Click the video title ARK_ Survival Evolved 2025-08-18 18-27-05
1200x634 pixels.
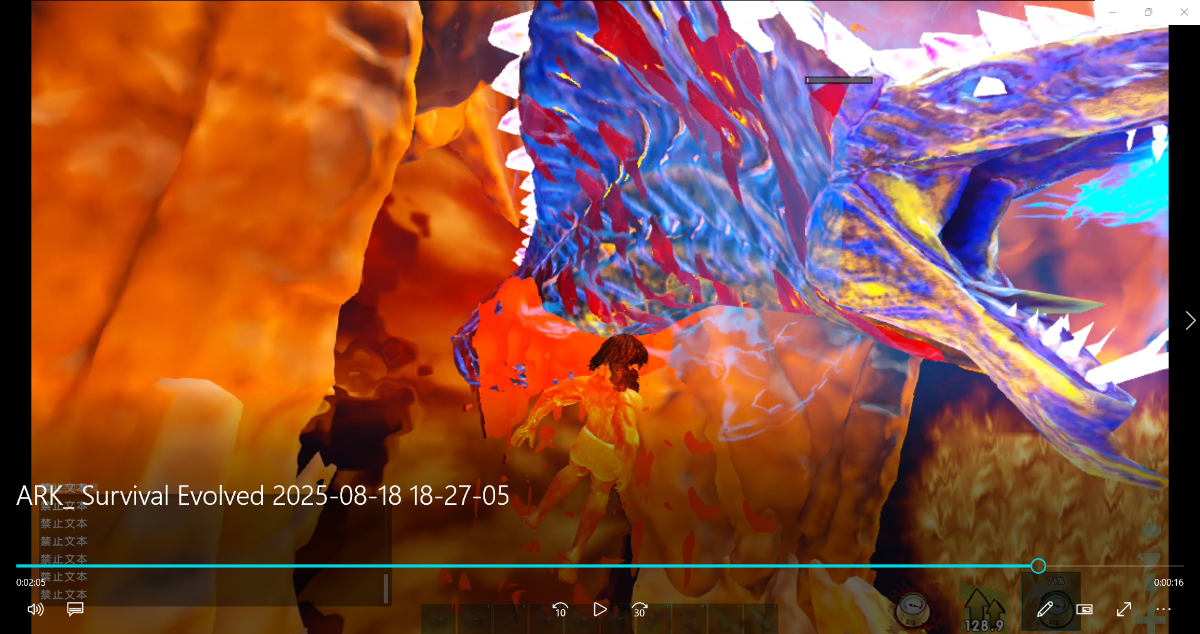263,496
